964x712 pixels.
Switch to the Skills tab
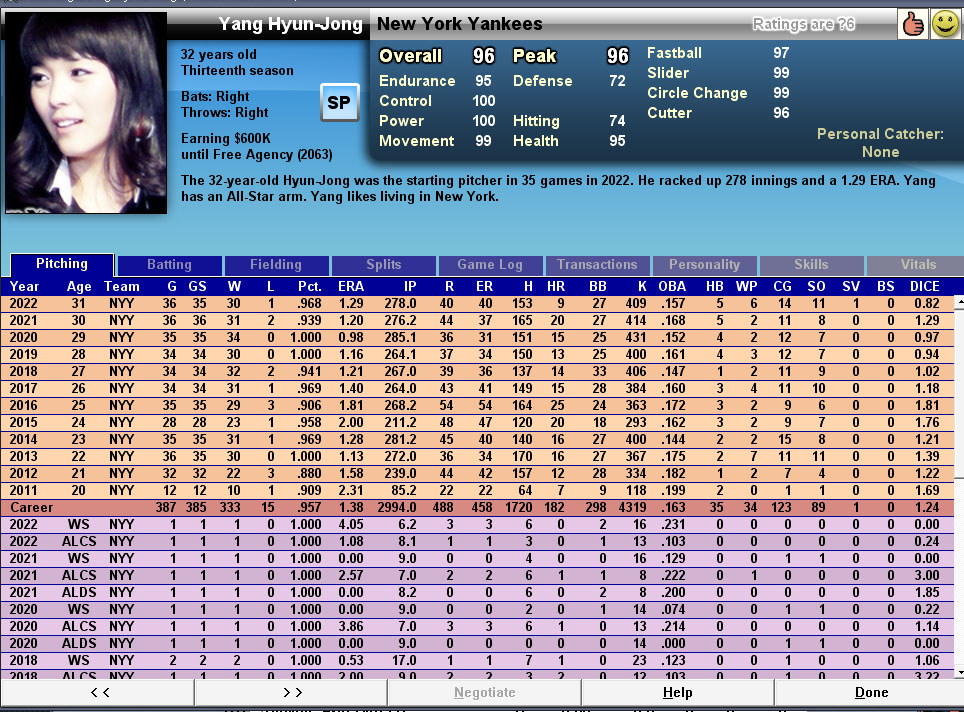click(812, 265)
